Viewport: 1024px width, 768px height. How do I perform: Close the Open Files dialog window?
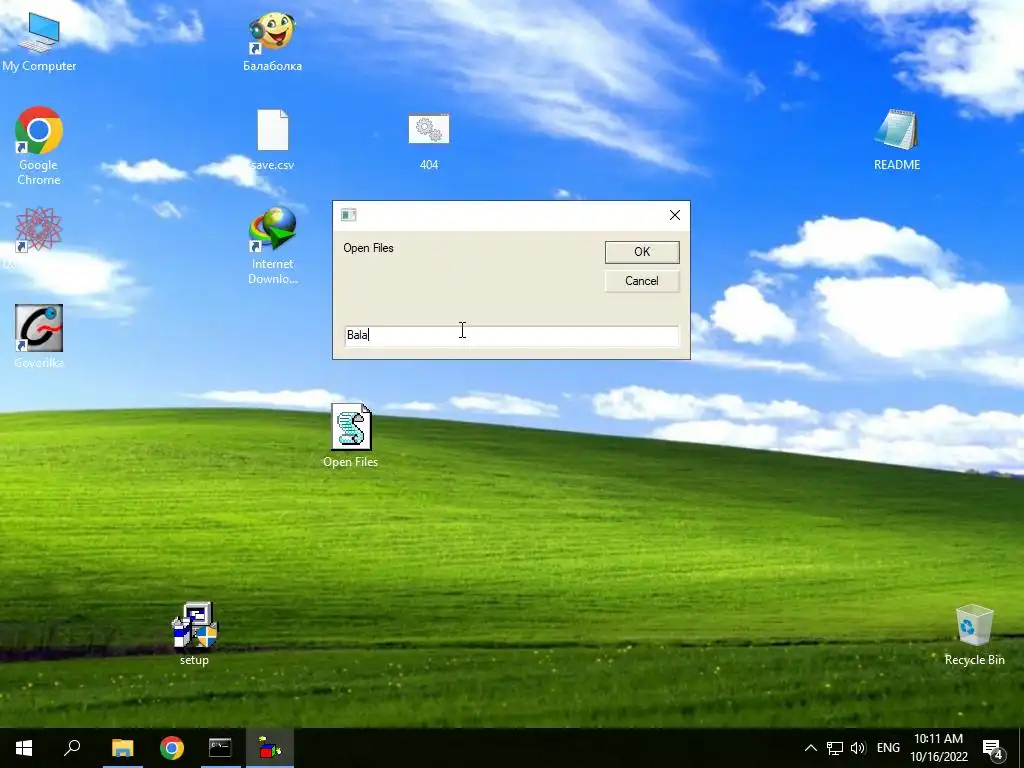(x=675, y=215)
